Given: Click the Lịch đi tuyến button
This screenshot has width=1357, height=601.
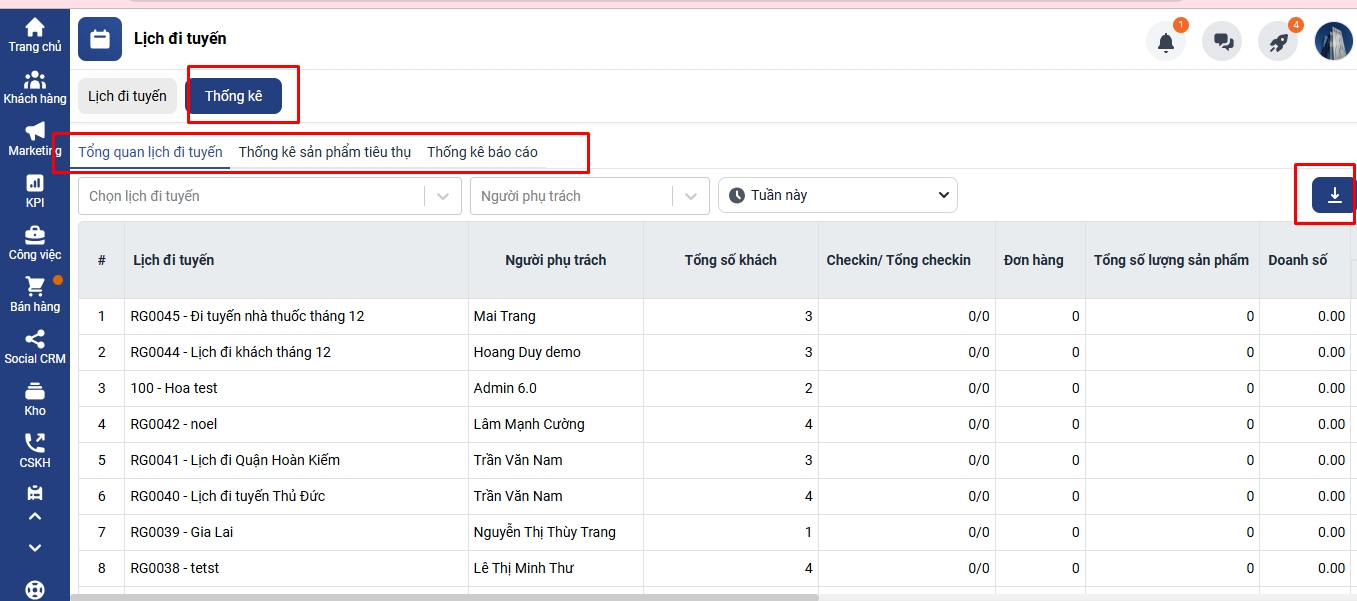Looking at the screenshot, I should 127,96.
